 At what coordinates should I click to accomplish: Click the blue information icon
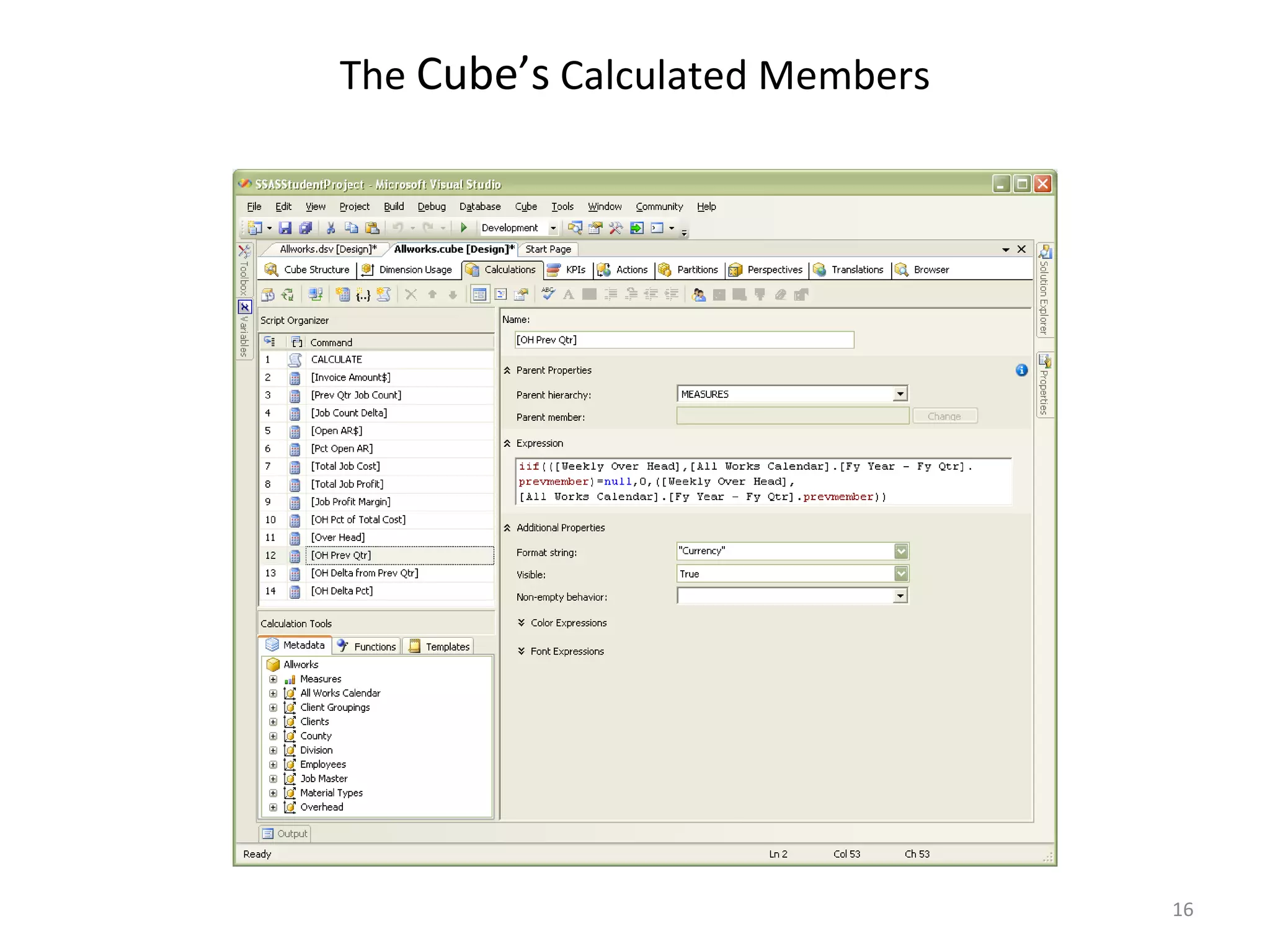pyautogui.click(x=1022, y=371)
